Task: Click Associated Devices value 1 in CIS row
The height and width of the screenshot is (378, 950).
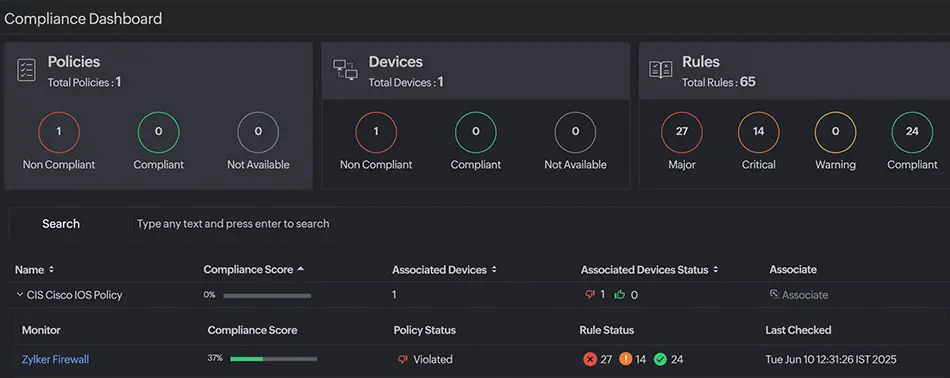Action: (x=394, y=295)
